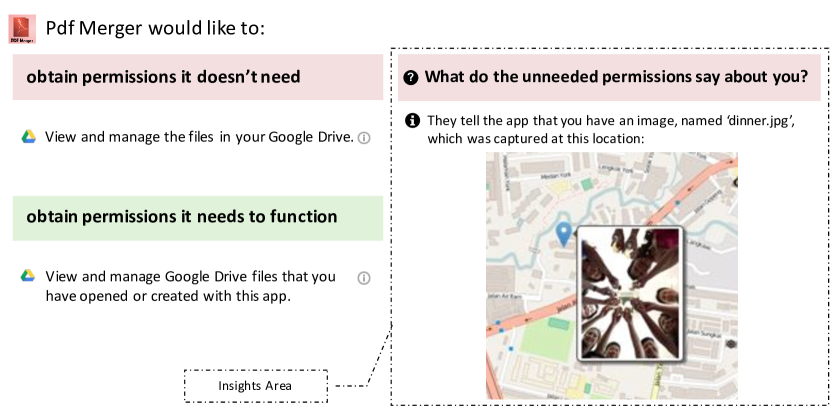This screenshot has height=408, width=830.
Task: Select the green 'permissions it needs to function' header
Action: click(197, 217)
